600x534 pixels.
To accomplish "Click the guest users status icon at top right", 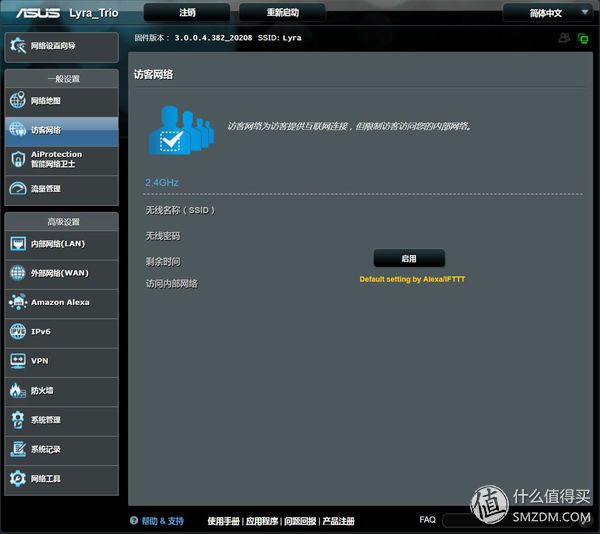I will point(564,37).
